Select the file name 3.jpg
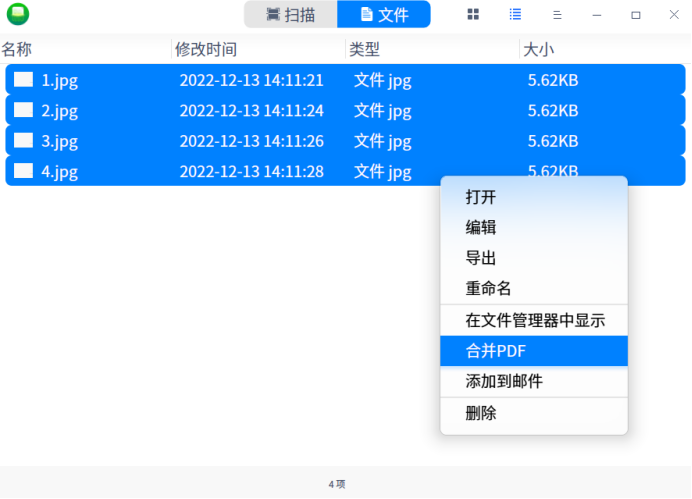 point(60,142)
